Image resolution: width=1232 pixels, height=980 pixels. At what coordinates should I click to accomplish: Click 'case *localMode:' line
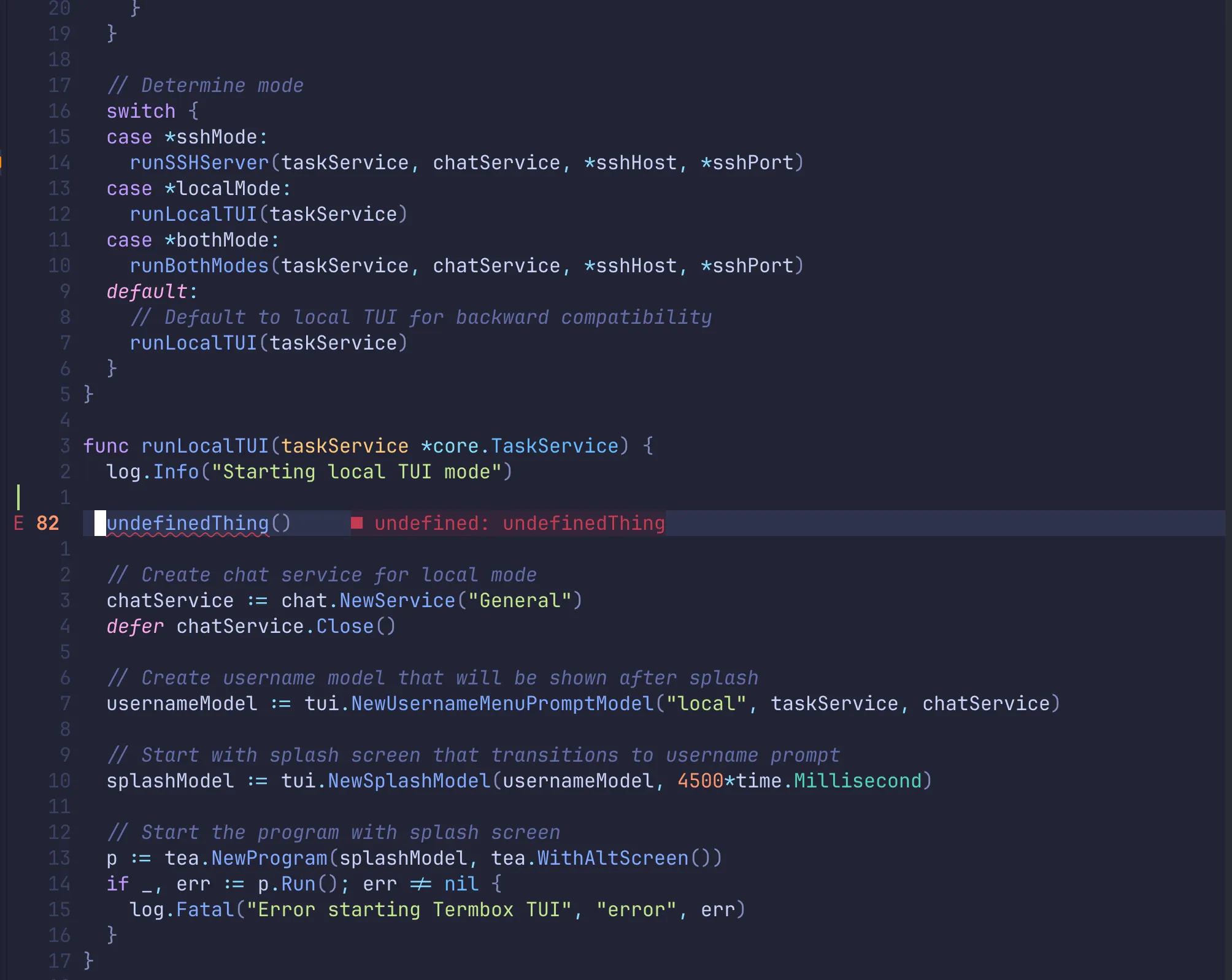point(199,188)
